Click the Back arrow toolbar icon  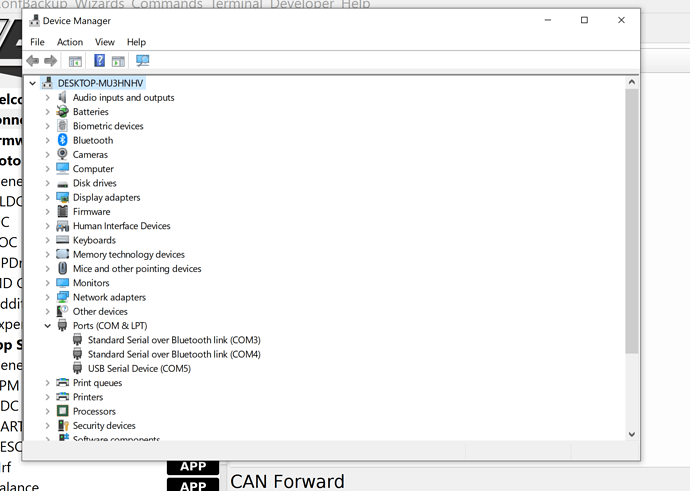33,61
